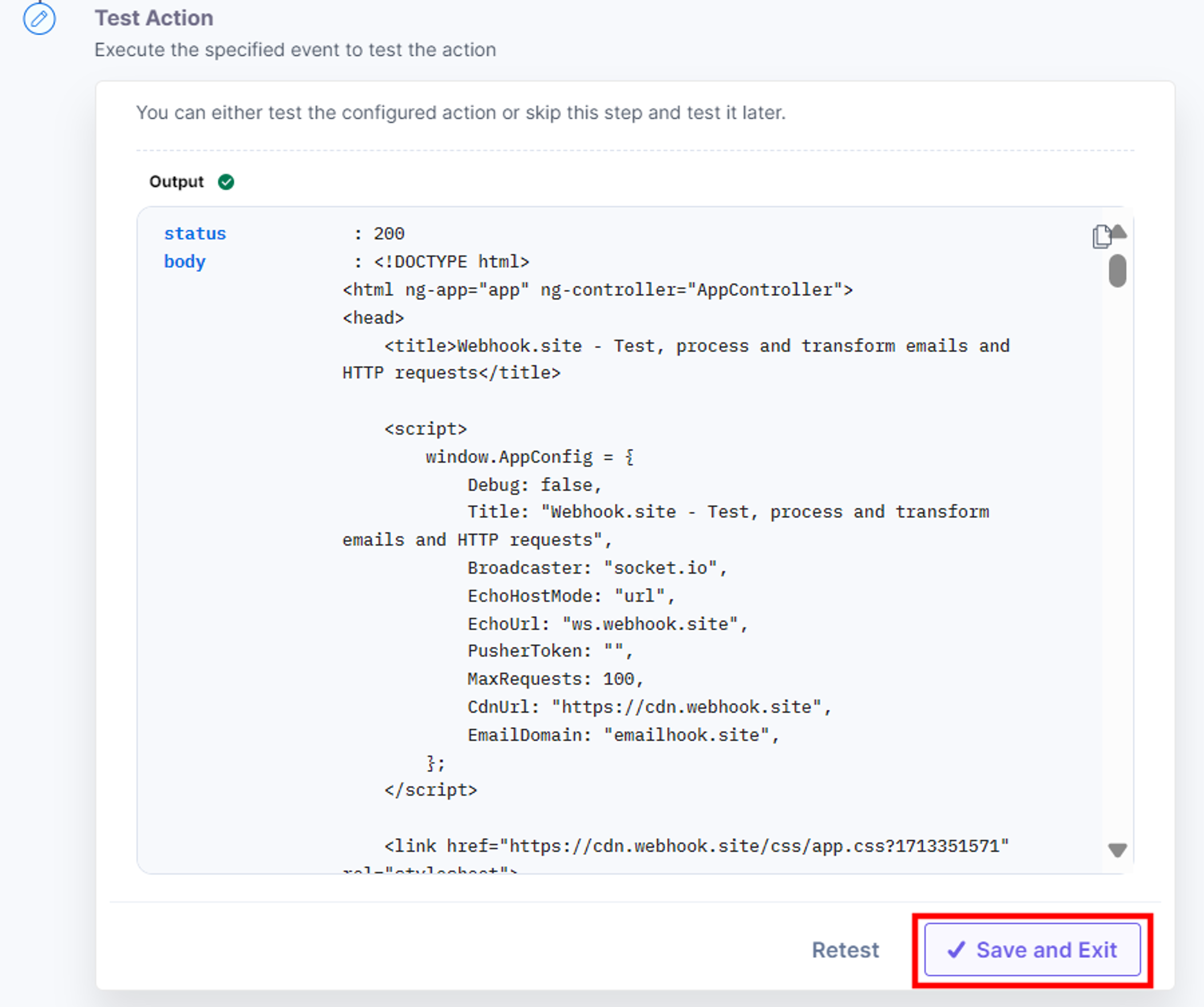Click the link href app.css line

pos(697,846)
